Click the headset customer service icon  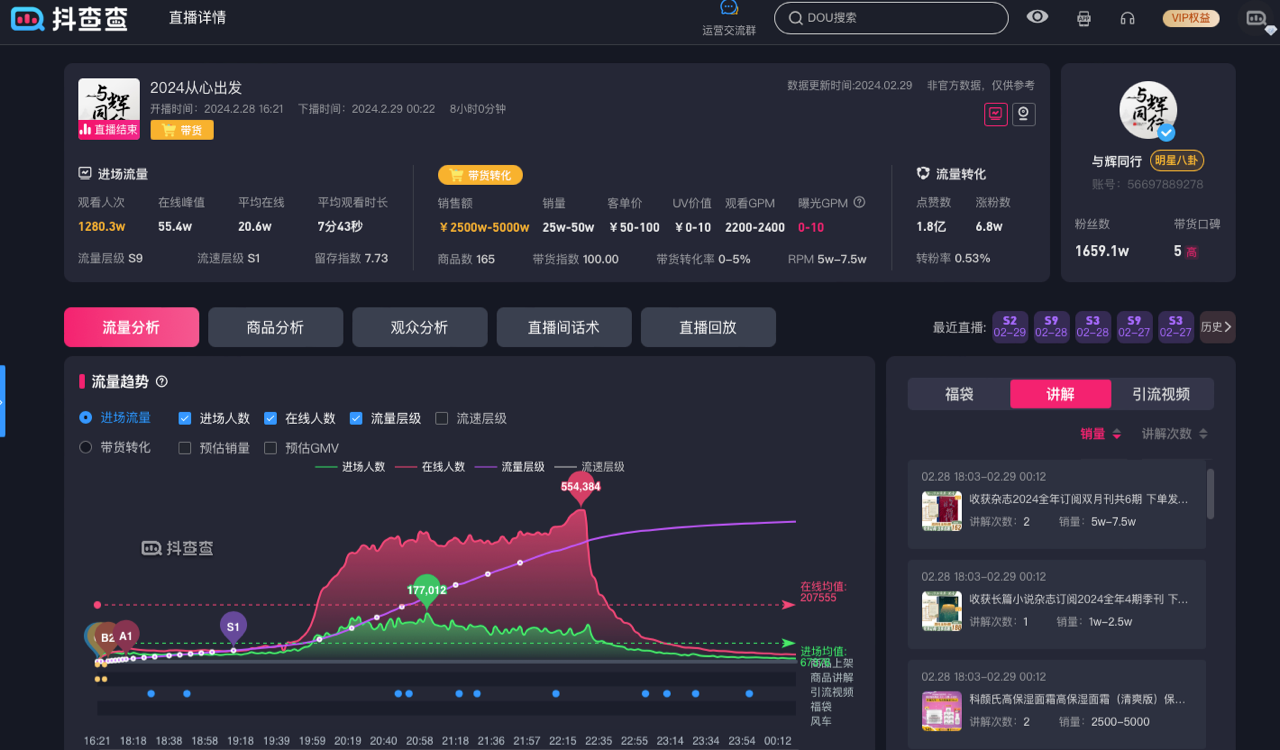coord(1128,18)
